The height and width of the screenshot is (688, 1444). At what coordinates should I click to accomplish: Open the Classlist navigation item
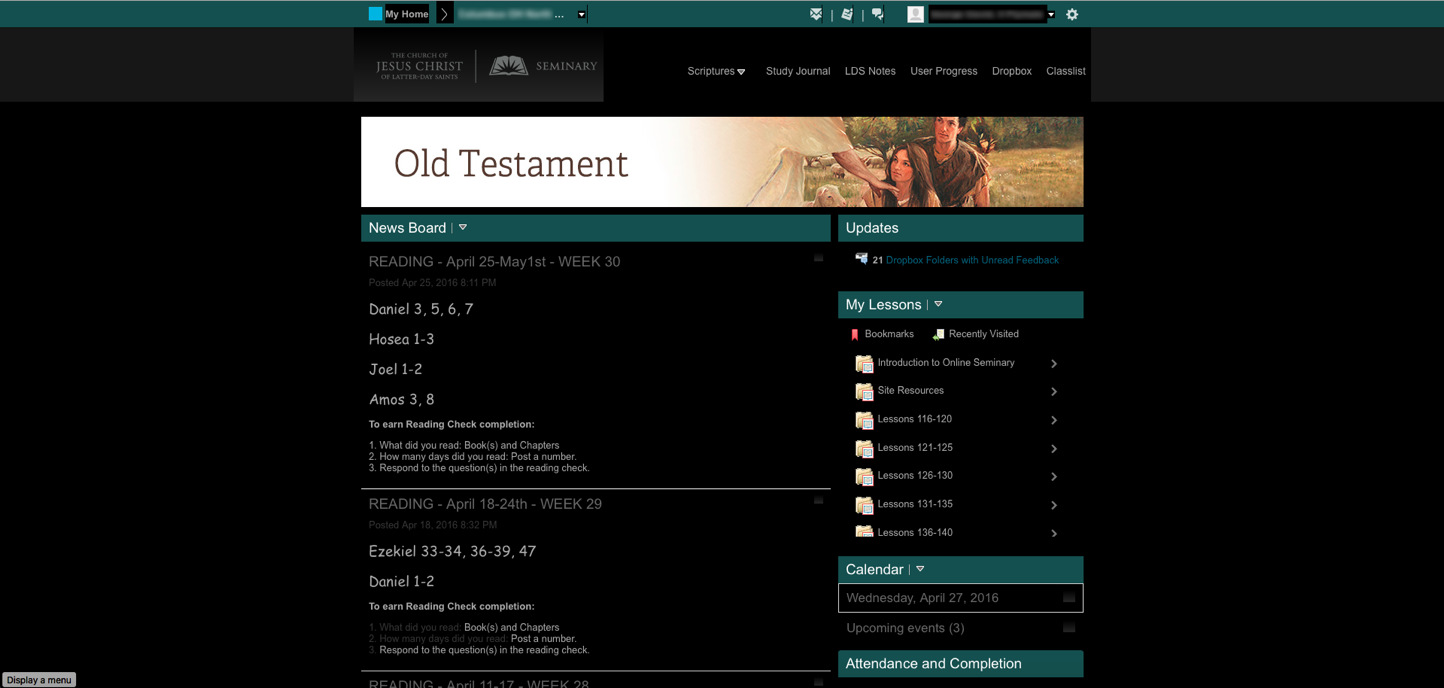[x=1065, y=71]
